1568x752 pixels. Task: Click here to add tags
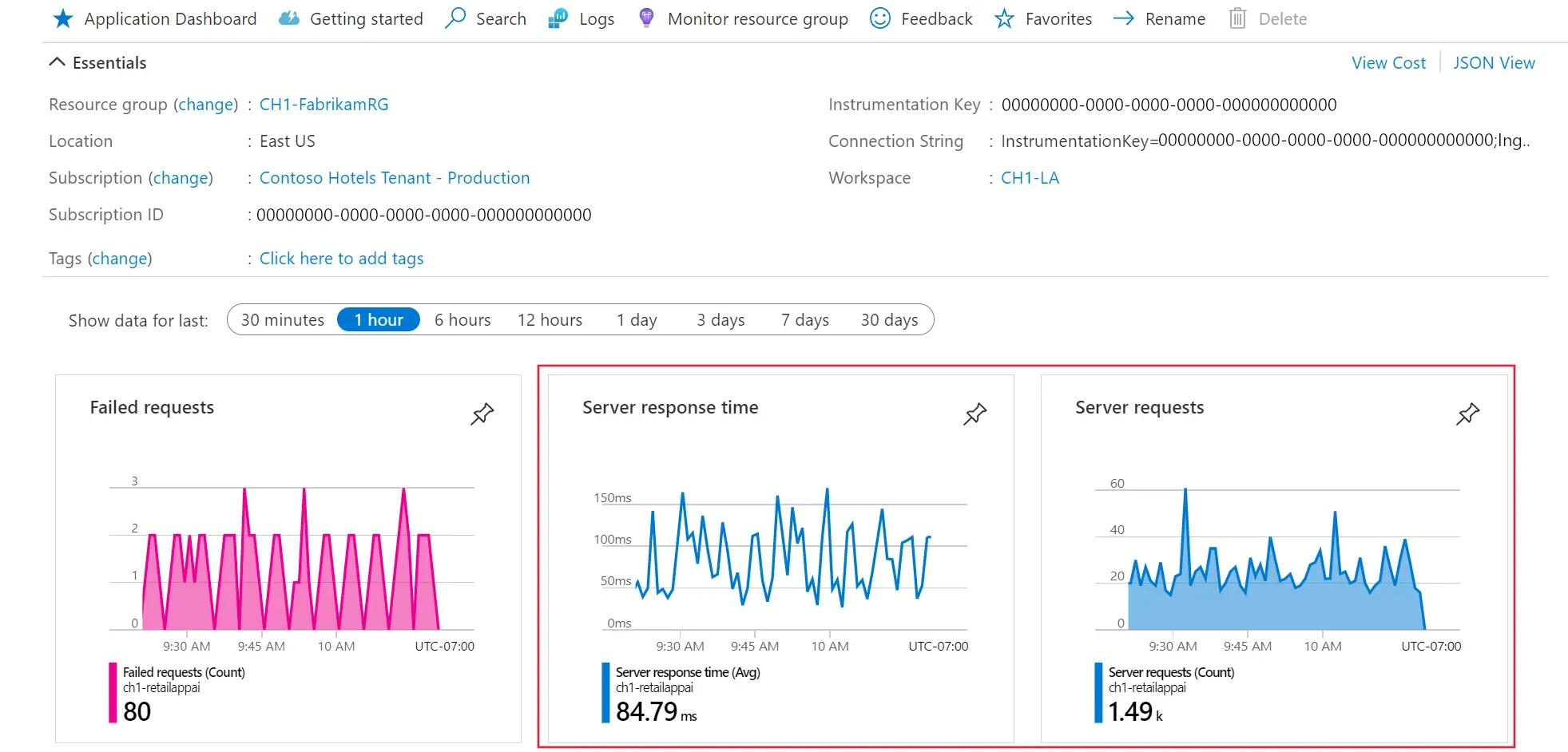pos(342,258)
